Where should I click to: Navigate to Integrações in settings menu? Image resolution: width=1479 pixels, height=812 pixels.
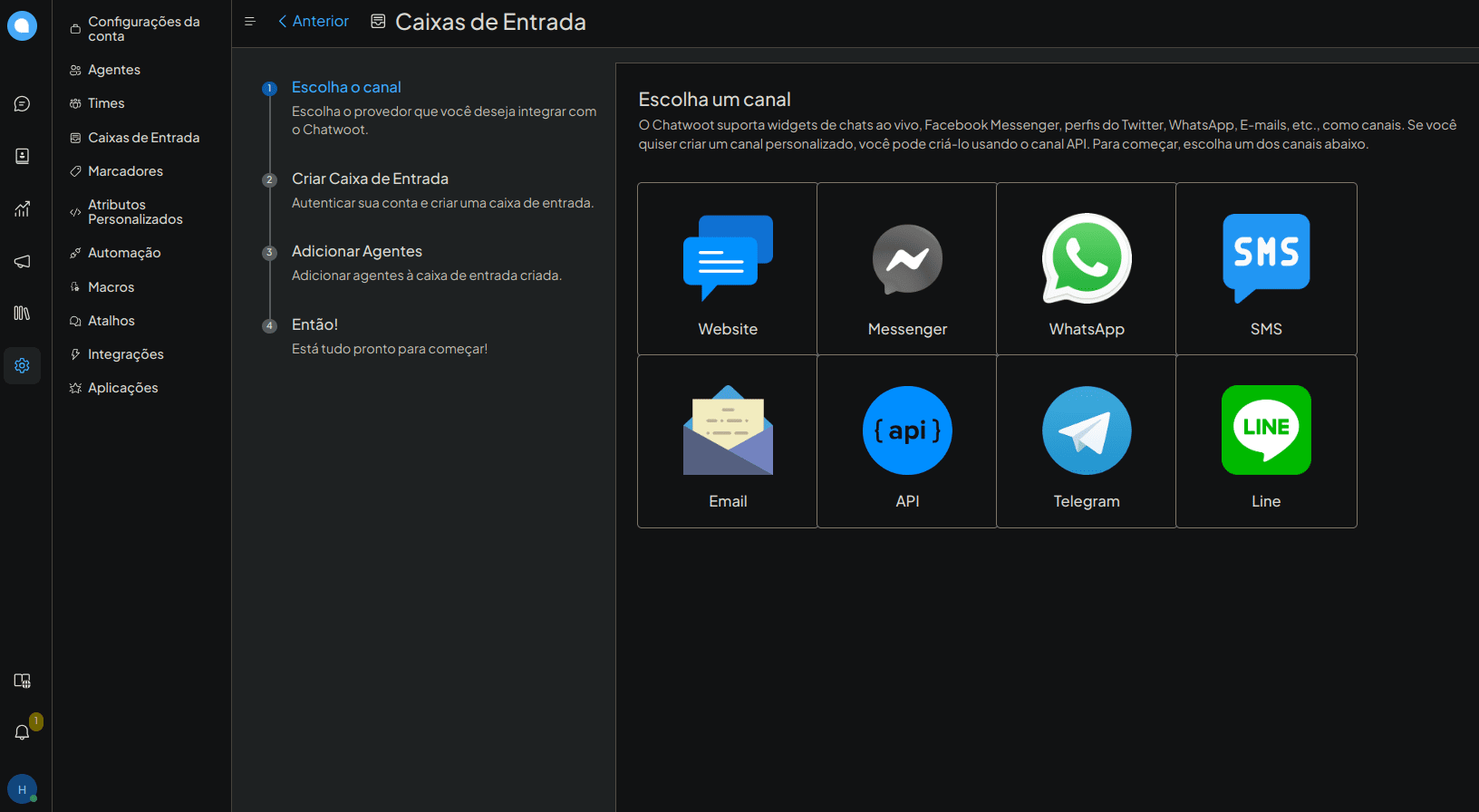(x=126, y=354)
